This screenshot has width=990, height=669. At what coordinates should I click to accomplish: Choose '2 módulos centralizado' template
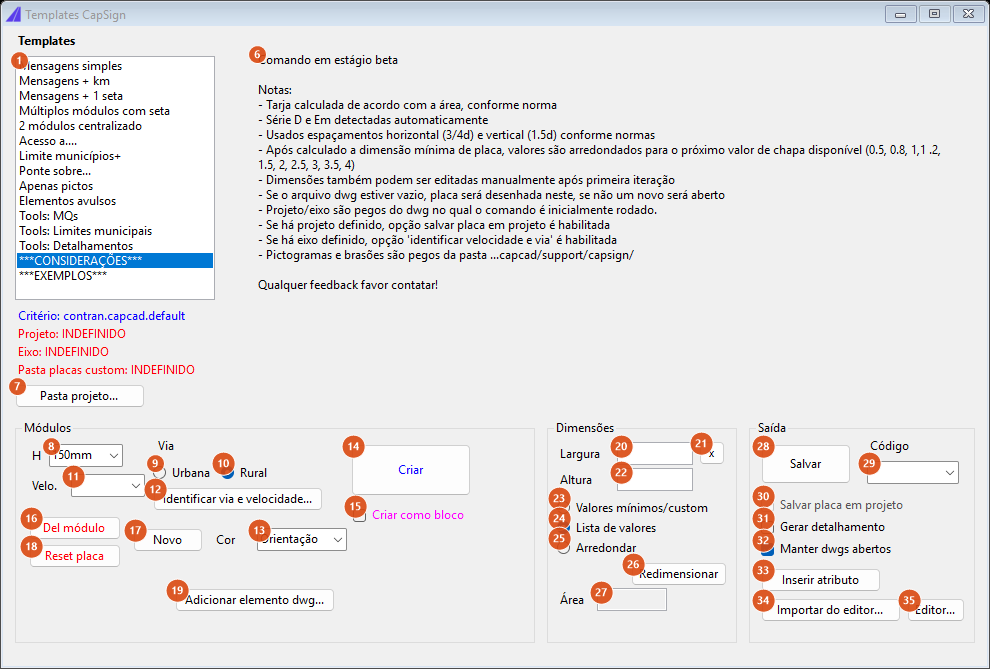[x=115, y=126]
